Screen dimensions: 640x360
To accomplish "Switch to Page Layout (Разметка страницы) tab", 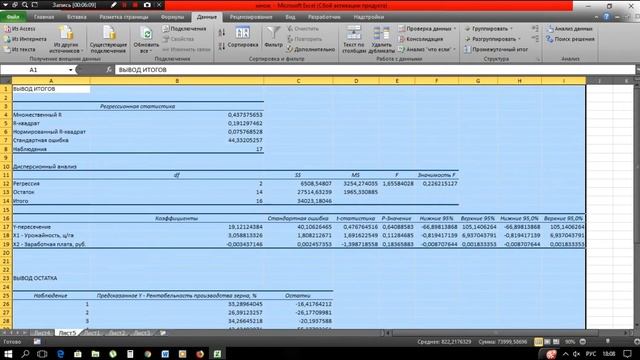I will (124, 17).
